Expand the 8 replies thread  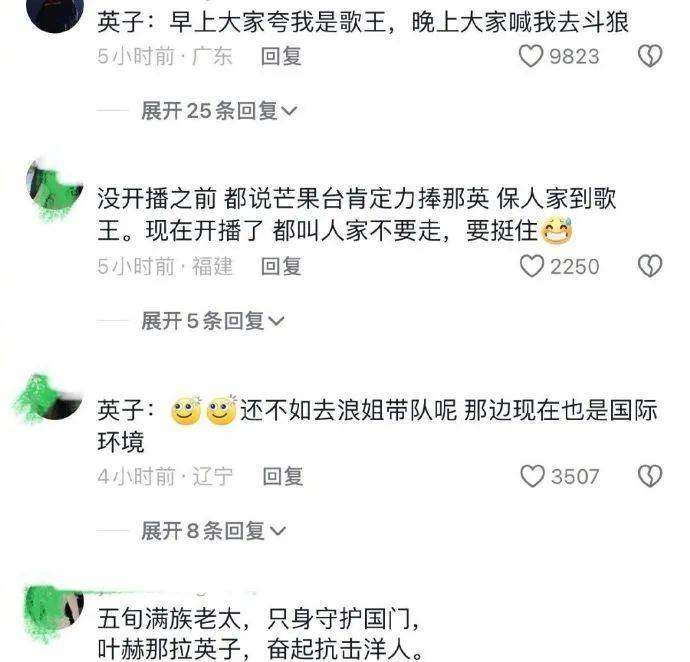(213, 530)
